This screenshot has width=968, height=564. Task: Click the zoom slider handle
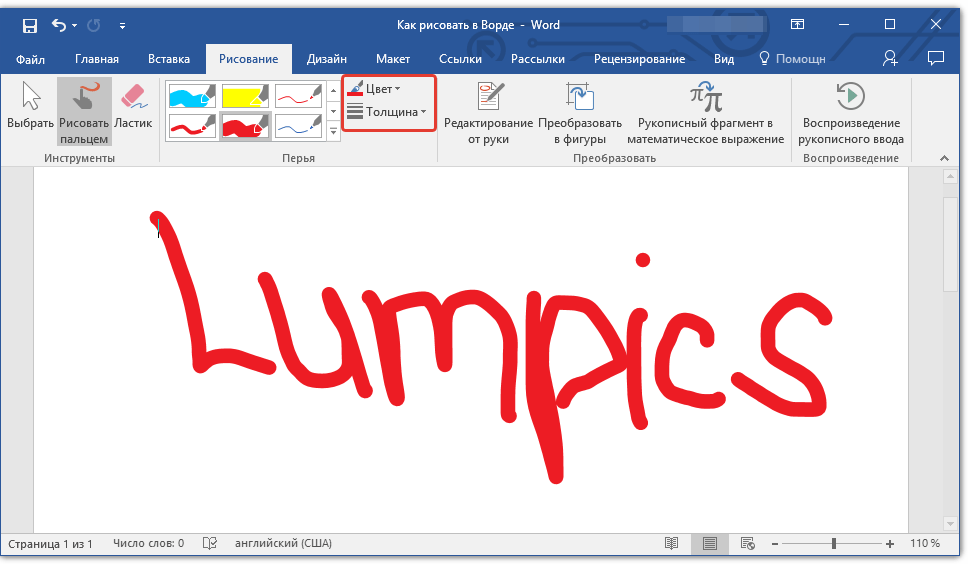833,544
